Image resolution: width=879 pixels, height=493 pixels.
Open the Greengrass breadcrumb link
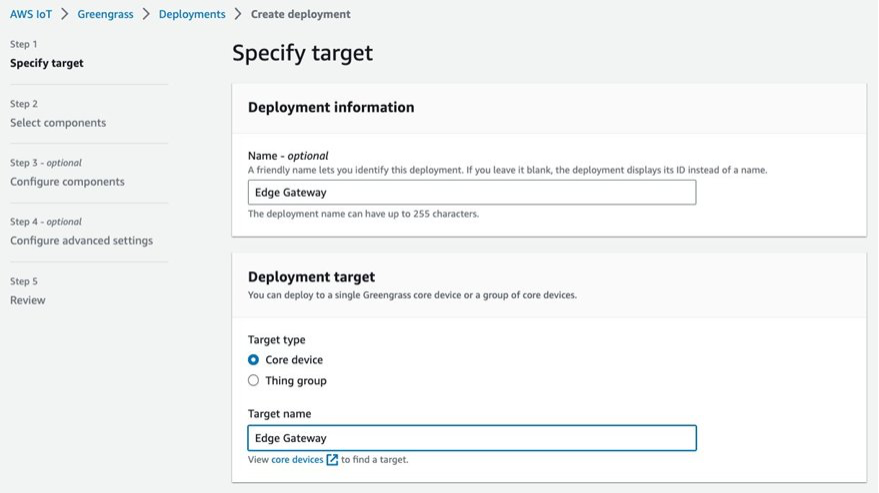[105, 14]
